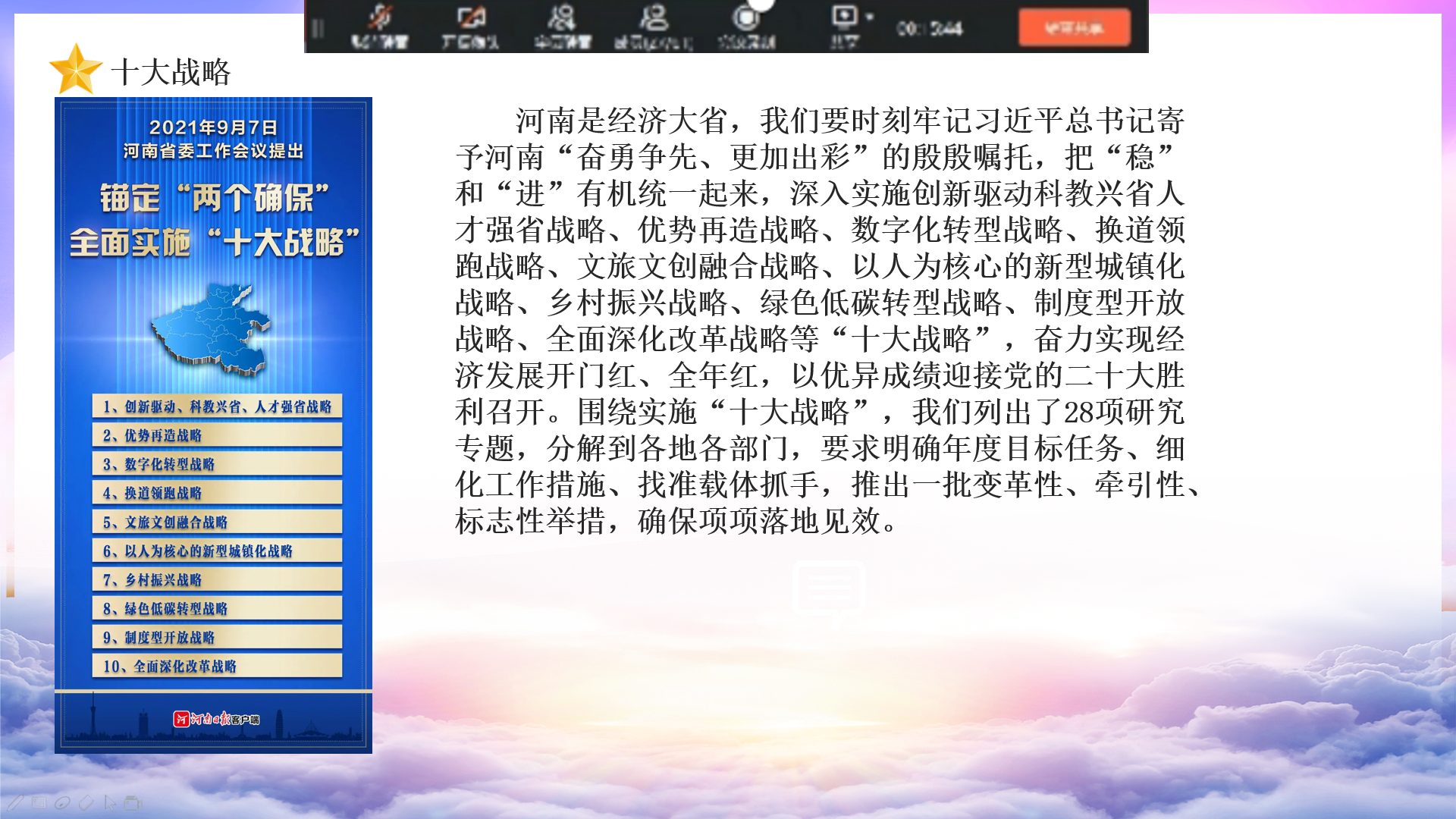This screenshot has height=819, width=1456.
Task: Click the video camera recording icon
Action: pyautogui.click(x=133, y=802)
